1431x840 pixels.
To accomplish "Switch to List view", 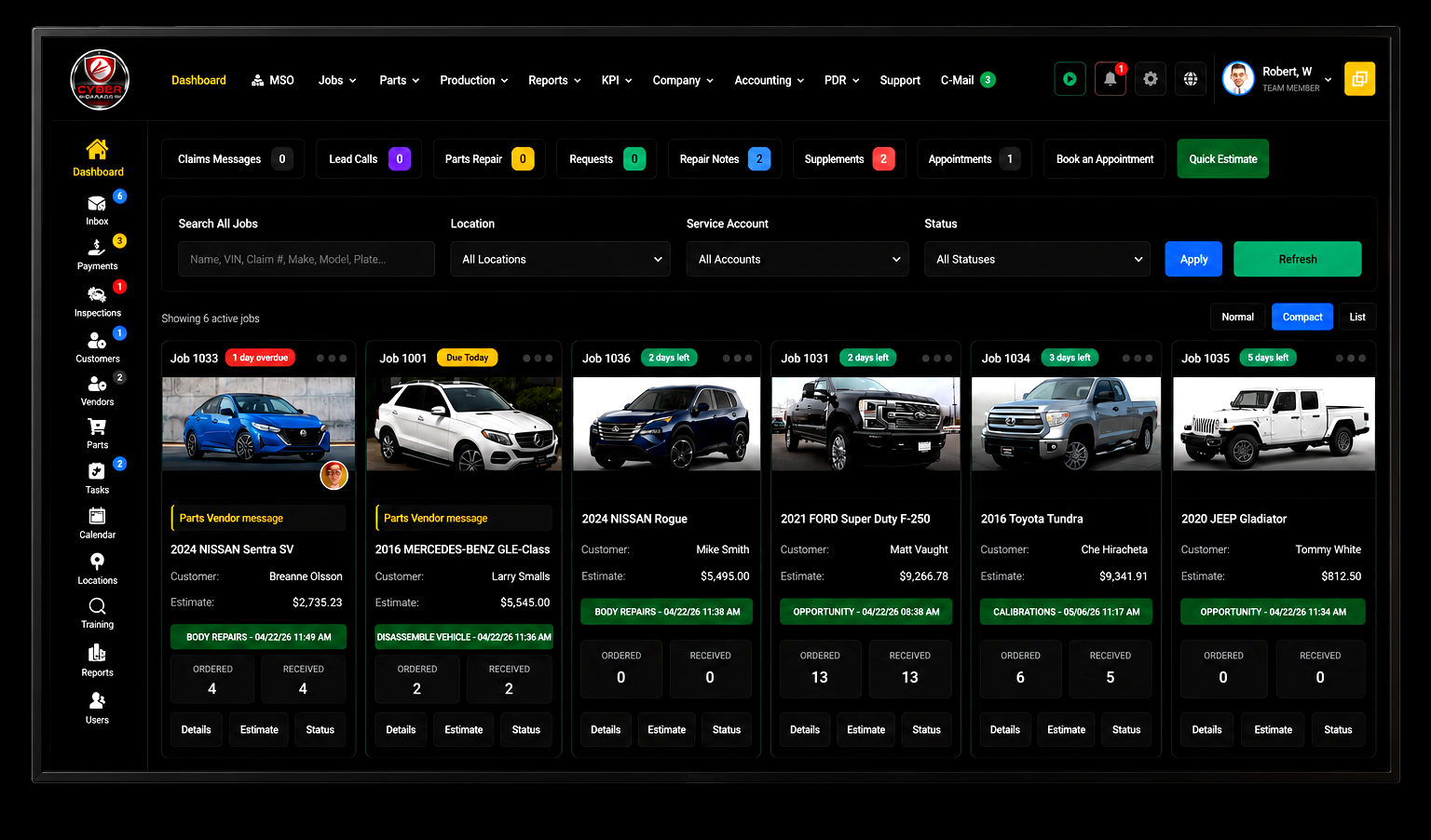I will click(1357, 317).
